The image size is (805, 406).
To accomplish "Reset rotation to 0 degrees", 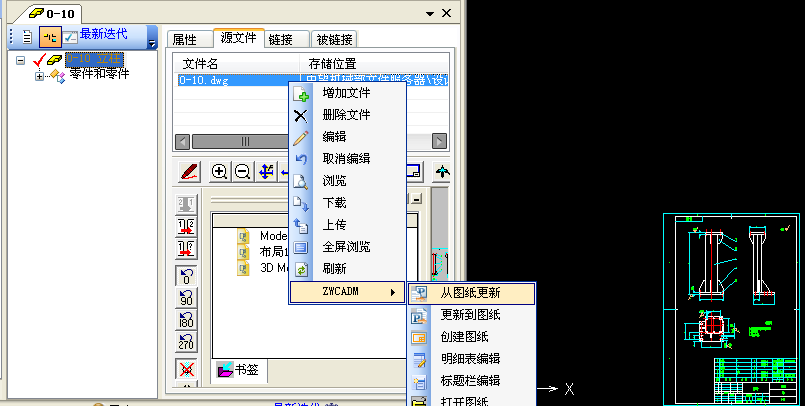I will pyautogui.click(x=185, y=275).
